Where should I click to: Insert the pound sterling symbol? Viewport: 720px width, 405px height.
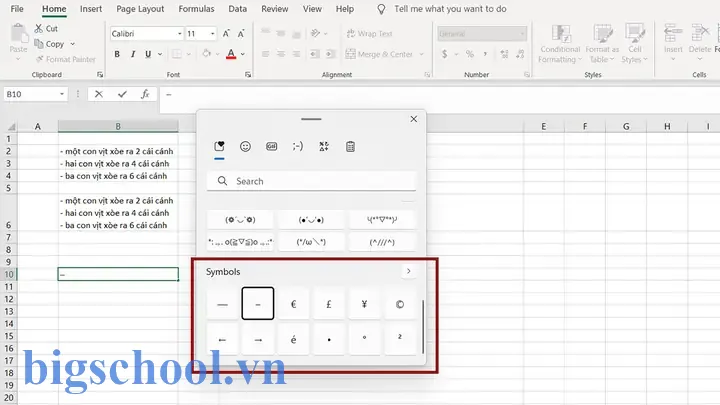329,304
